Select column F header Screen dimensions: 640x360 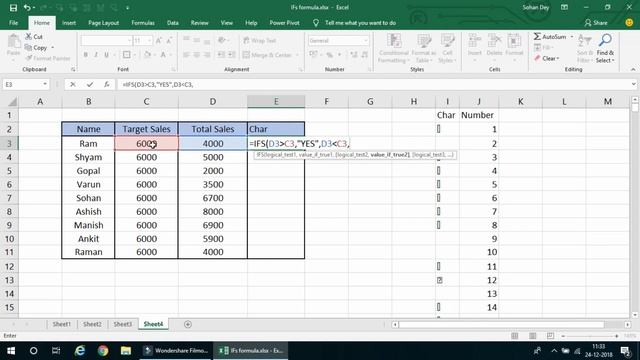[x=327, y=102]
